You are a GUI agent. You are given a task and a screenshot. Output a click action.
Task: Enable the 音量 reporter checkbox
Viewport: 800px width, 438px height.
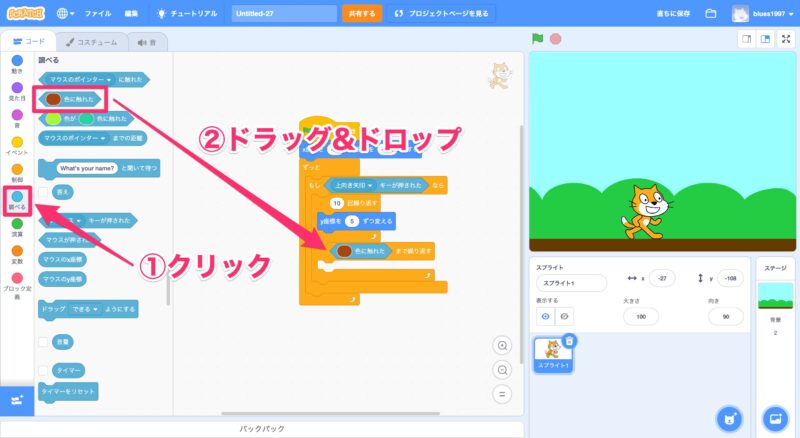43,342
